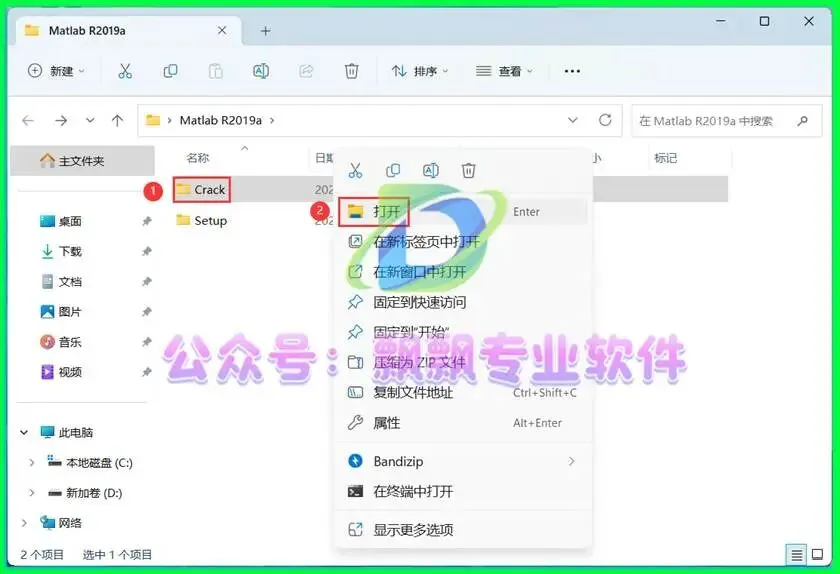
Task: Click the Delete trash icon in the toolbar
Action: [x=351, y=71]
